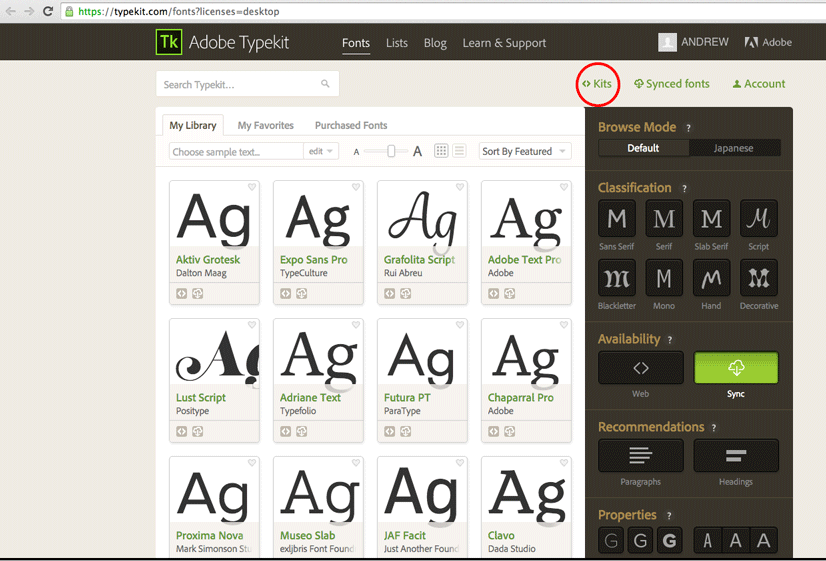
Task: Go to Synced fonts
Action: pos(671,84)
